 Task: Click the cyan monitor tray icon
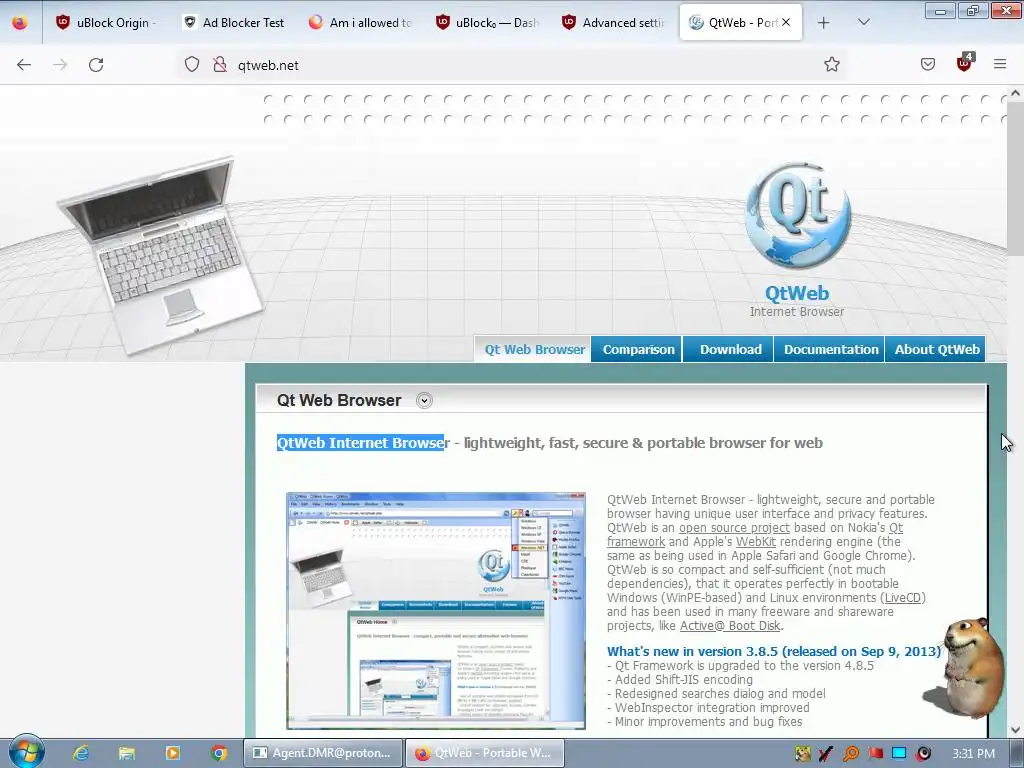point(899,754)
